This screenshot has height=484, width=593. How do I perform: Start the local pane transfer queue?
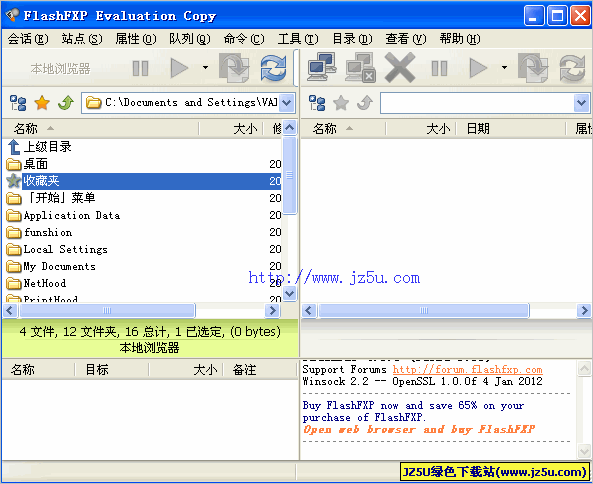coord(179,68)
